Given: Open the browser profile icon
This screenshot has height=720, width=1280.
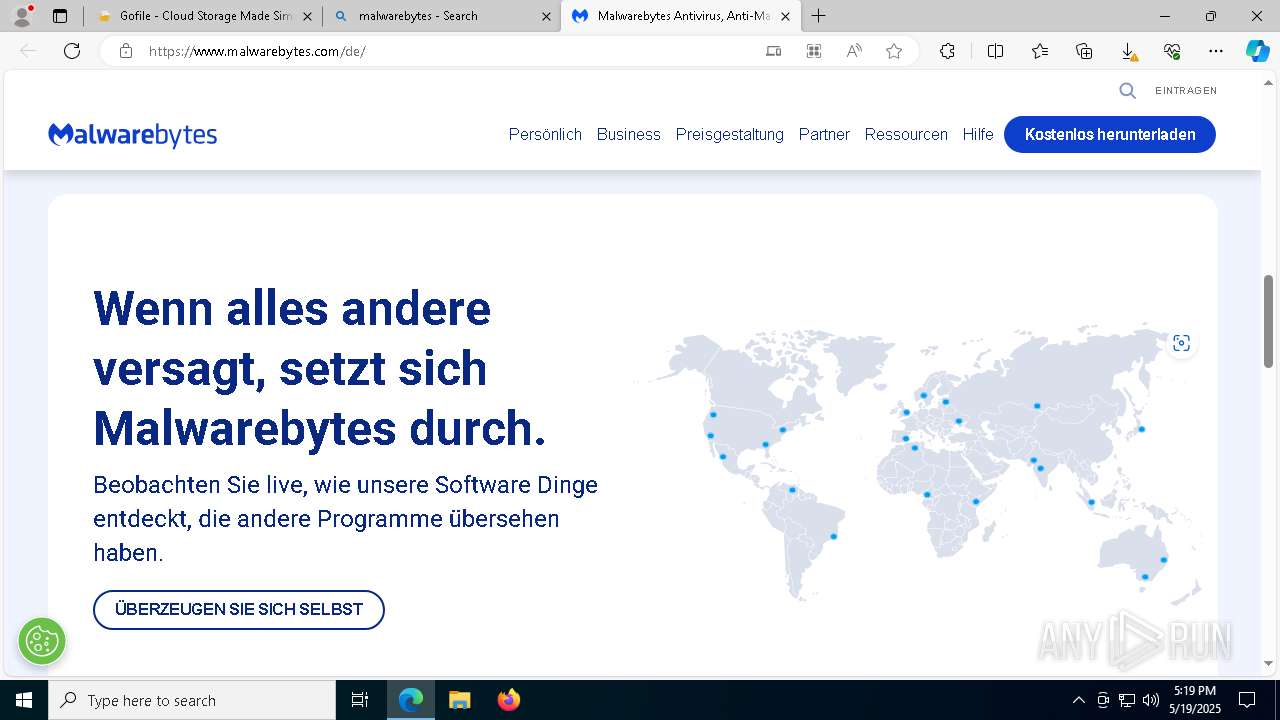Looking at the screenshot, I should (21, 16).
